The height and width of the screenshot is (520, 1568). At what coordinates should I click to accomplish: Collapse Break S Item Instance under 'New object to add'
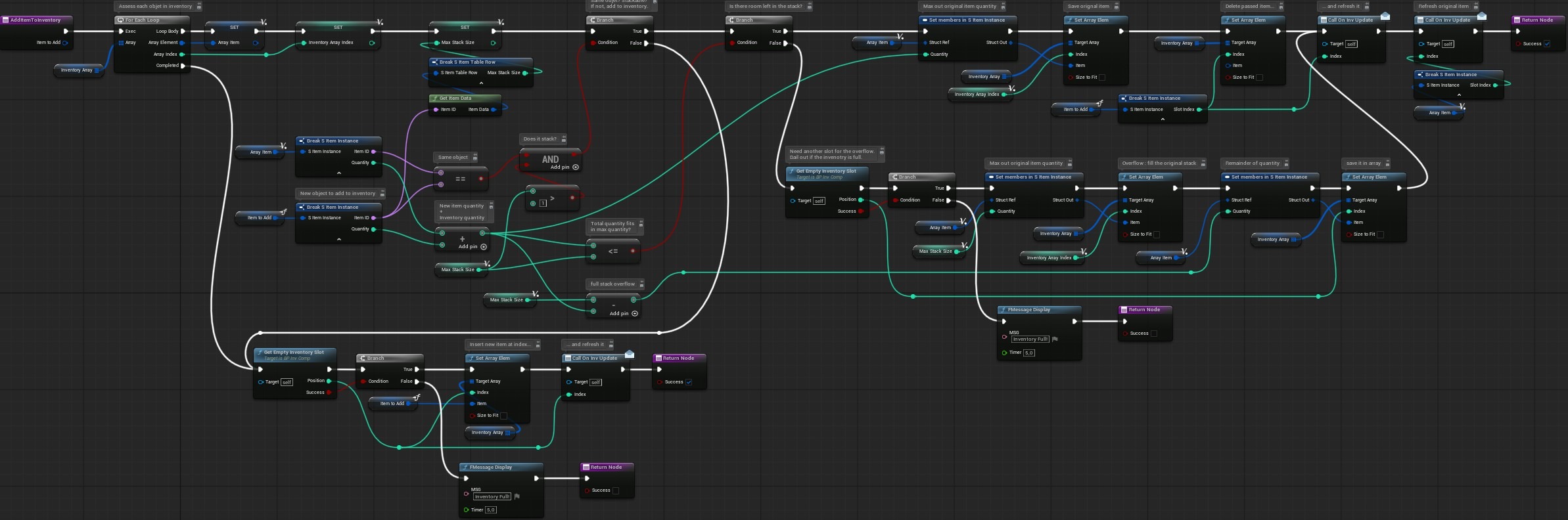[339, 240]
